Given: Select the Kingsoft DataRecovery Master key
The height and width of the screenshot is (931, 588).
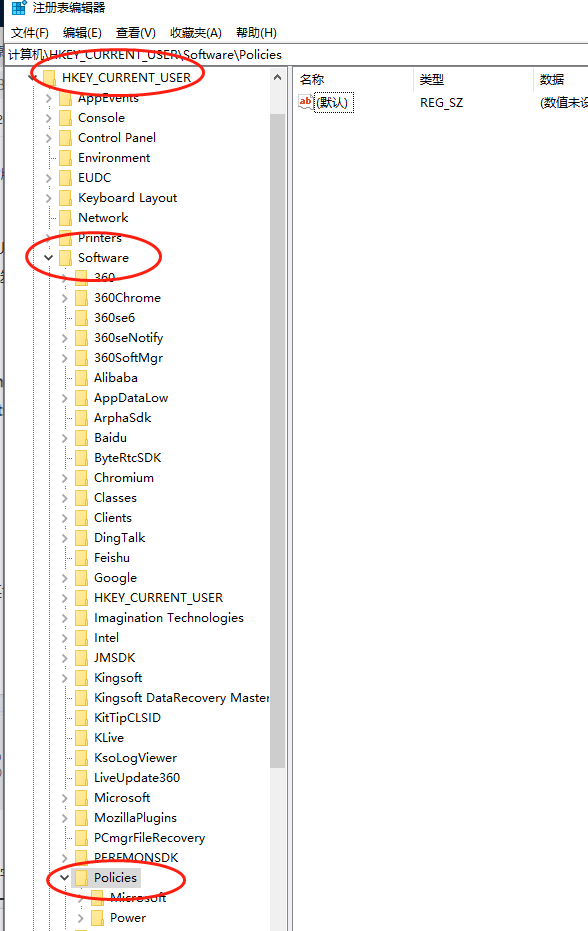Looking at the screenshot, I should (x=181, y=698).
